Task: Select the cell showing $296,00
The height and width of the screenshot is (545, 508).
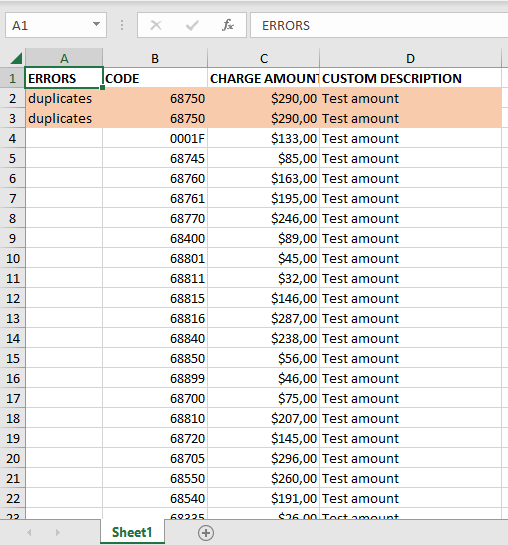Action: click(263, 458)
